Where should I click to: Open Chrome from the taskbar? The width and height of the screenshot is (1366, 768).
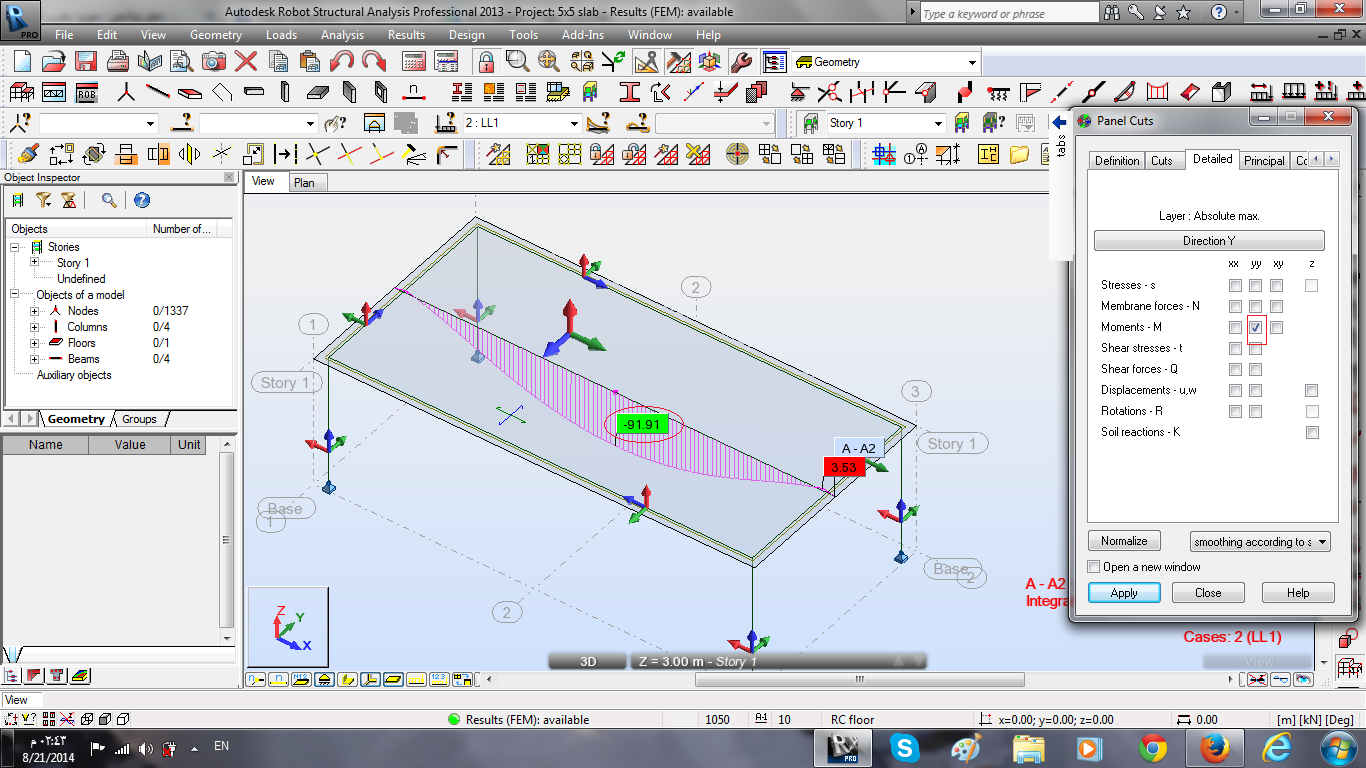click(1152, 748)
